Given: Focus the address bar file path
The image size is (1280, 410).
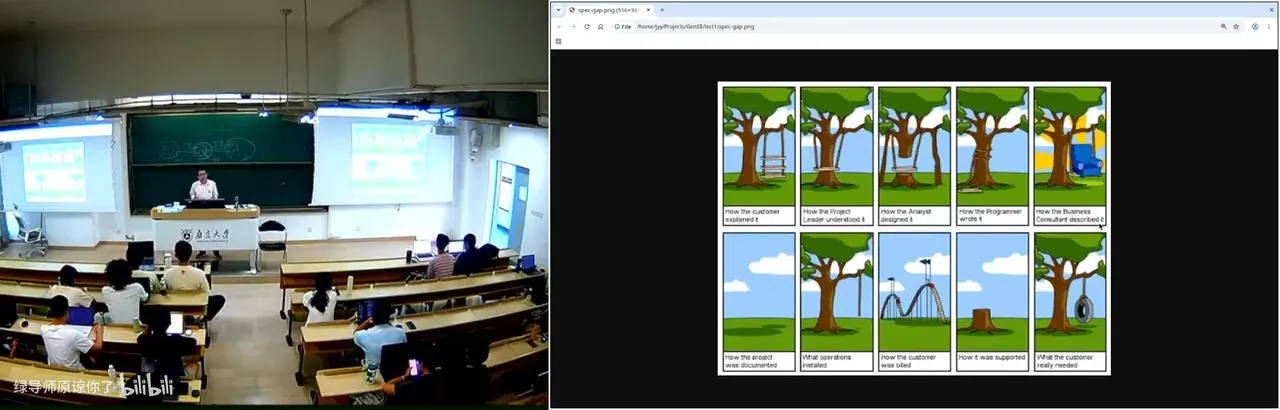Looking at the screenshot, I should (x=695, y=26).
